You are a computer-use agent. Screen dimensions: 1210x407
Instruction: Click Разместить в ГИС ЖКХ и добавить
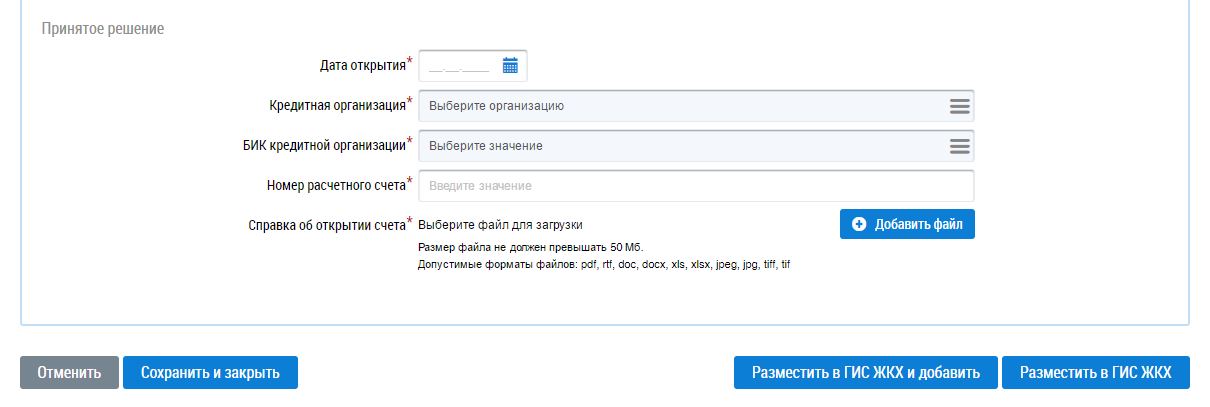[x=865, y=373]
